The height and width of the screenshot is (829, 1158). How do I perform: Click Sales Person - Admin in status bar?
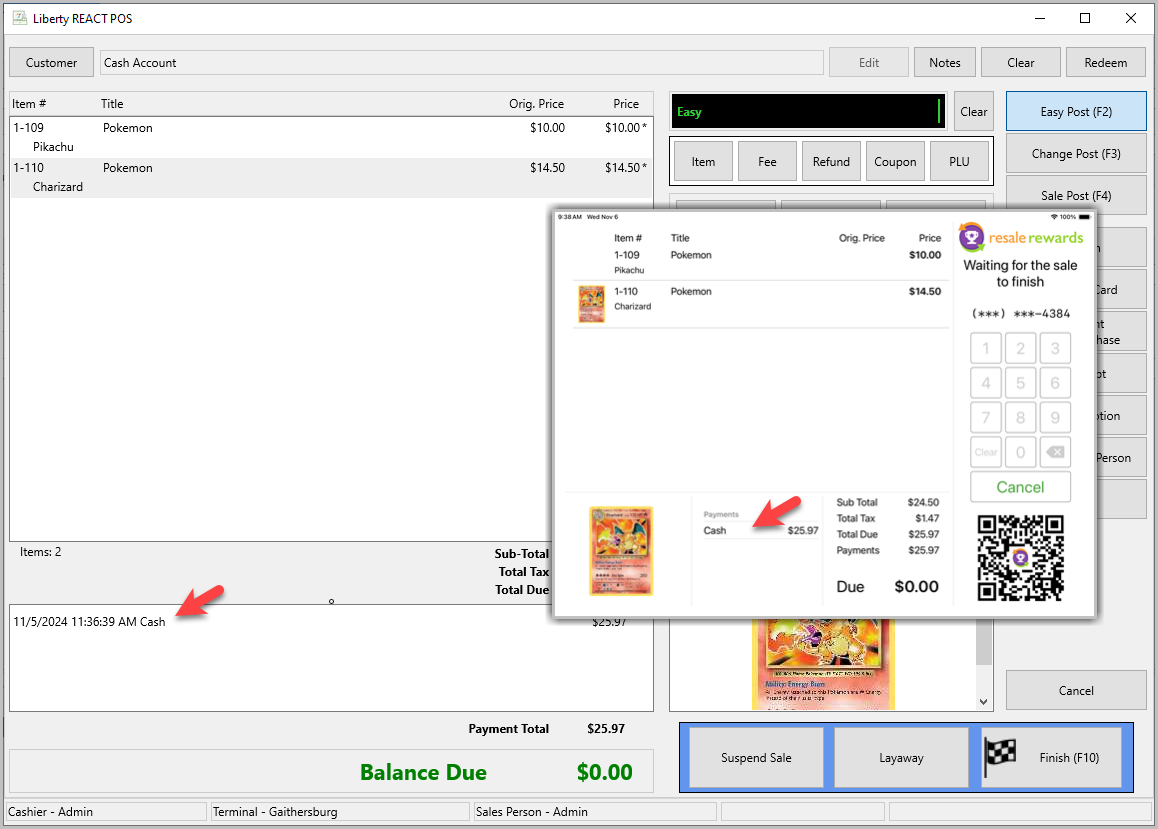595,812
